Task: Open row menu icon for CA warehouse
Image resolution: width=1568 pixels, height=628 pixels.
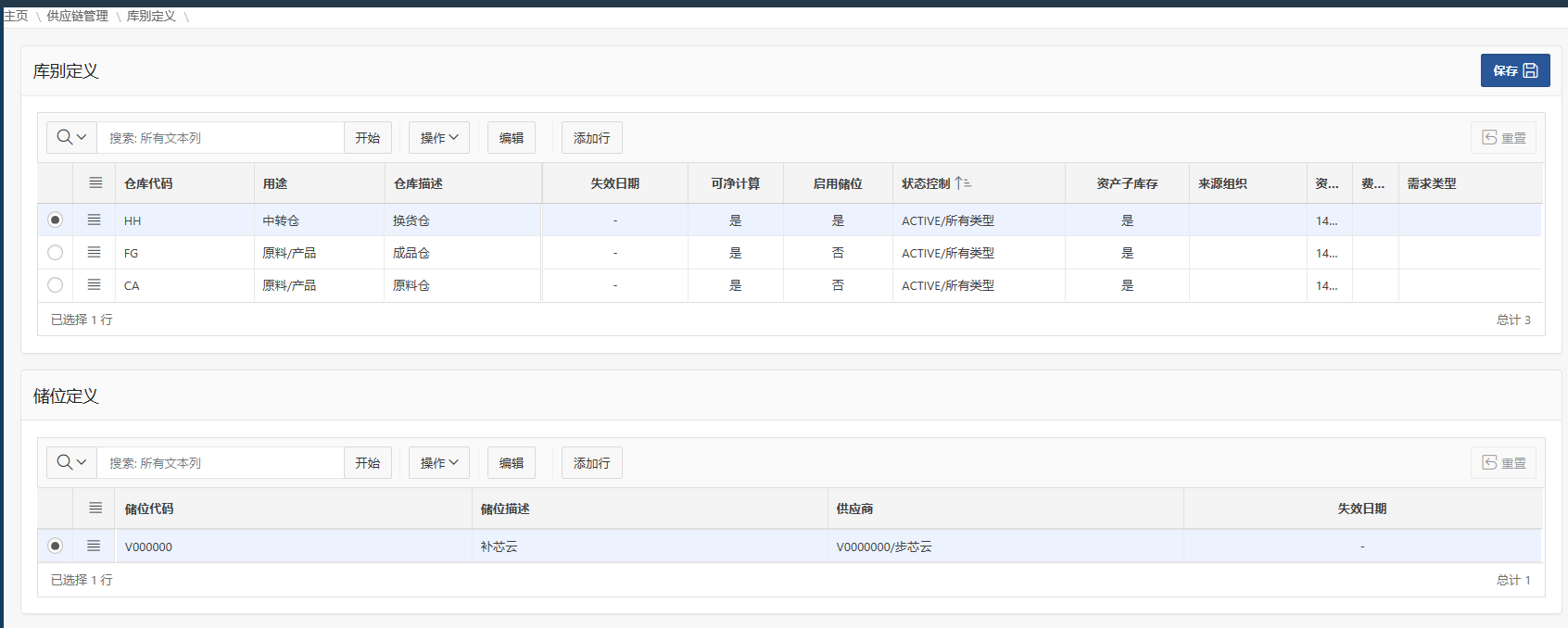Action: click(94, 284)
